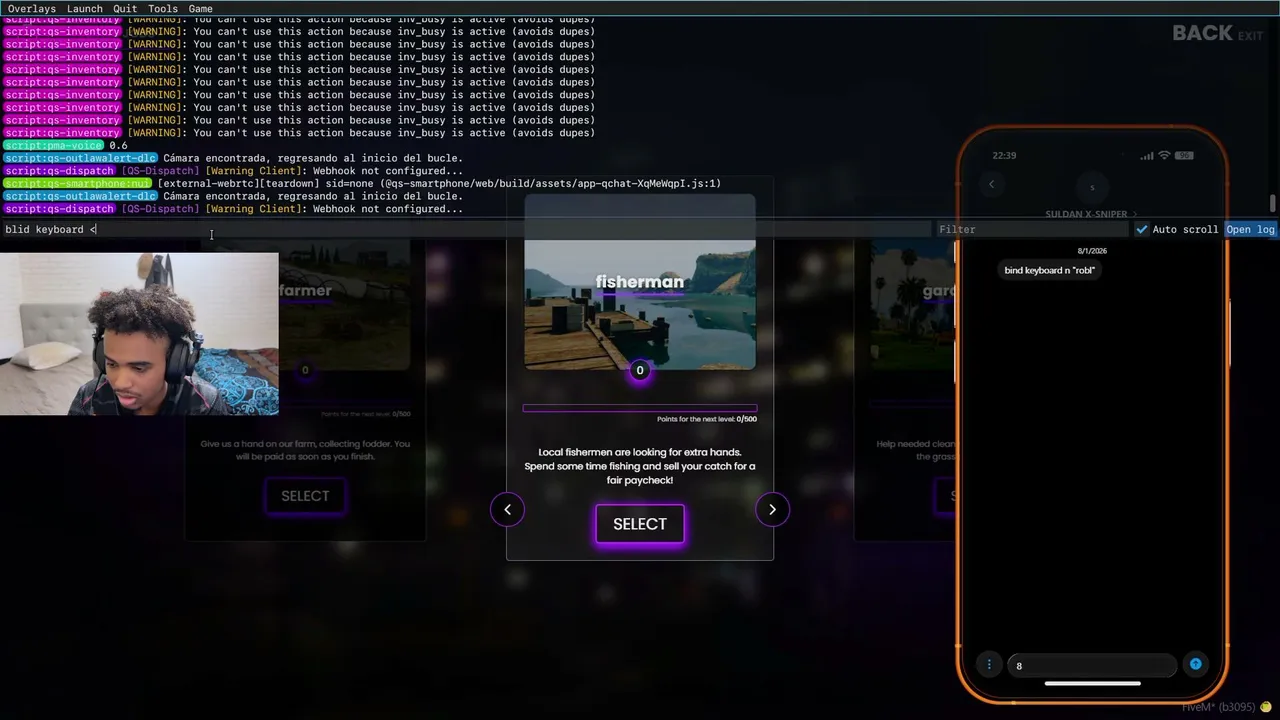The height and width of the screenshot is (720, 1280).
Task: Click the 'bind keyboard n "robl"' chat message
Action: 1050,270
